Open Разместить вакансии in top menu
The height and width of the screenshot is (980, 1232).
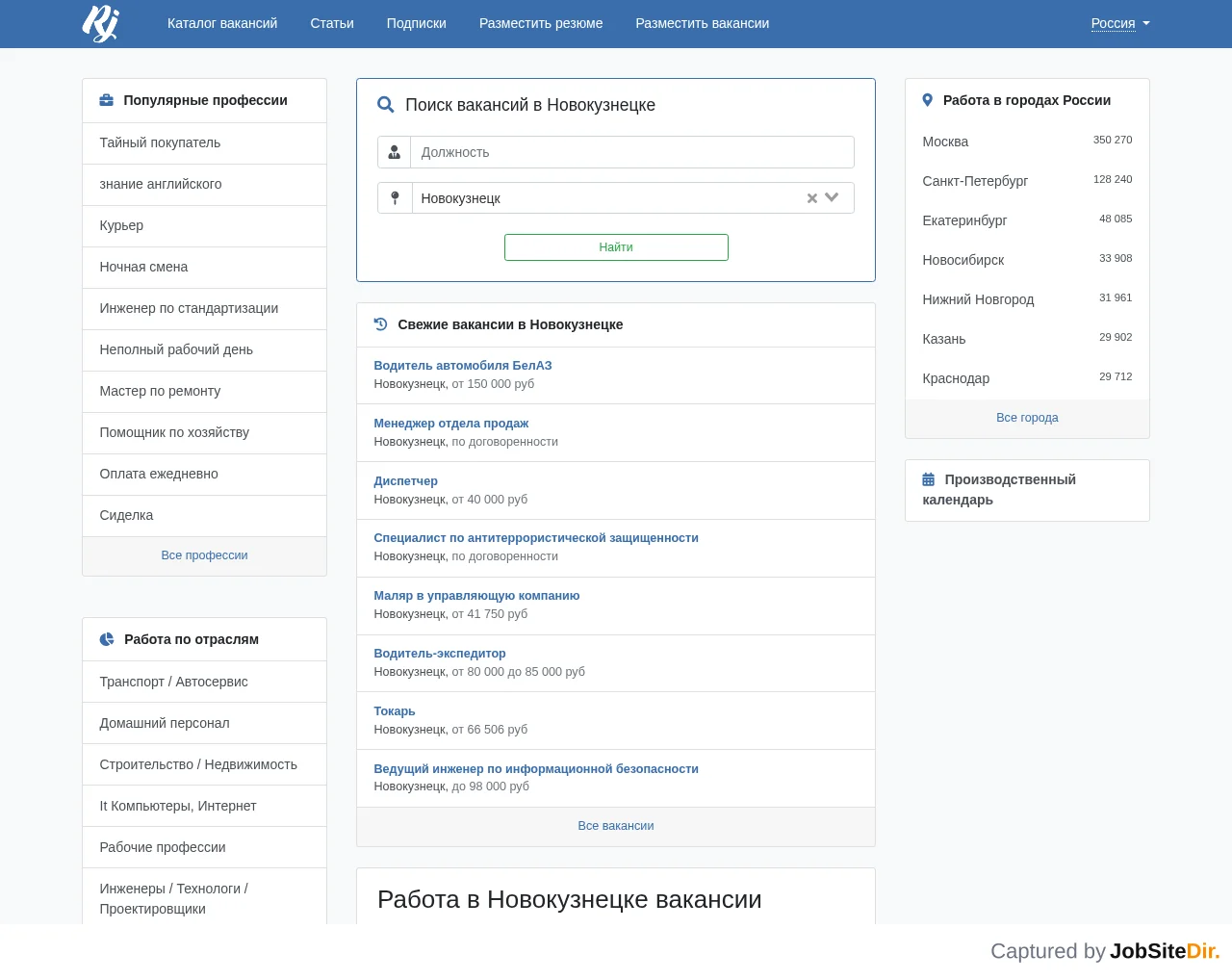click(x=703, y=23)
